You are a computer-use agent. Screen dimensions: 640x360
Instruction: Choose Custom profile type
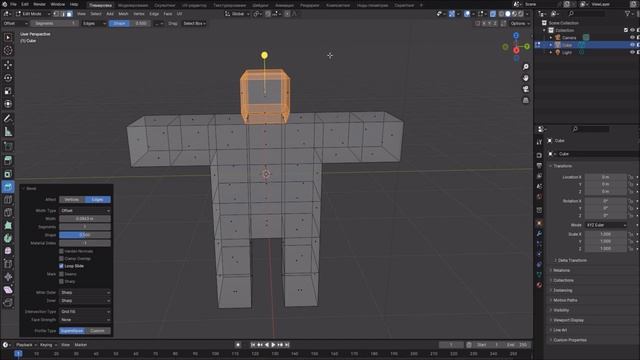(98, 331)
